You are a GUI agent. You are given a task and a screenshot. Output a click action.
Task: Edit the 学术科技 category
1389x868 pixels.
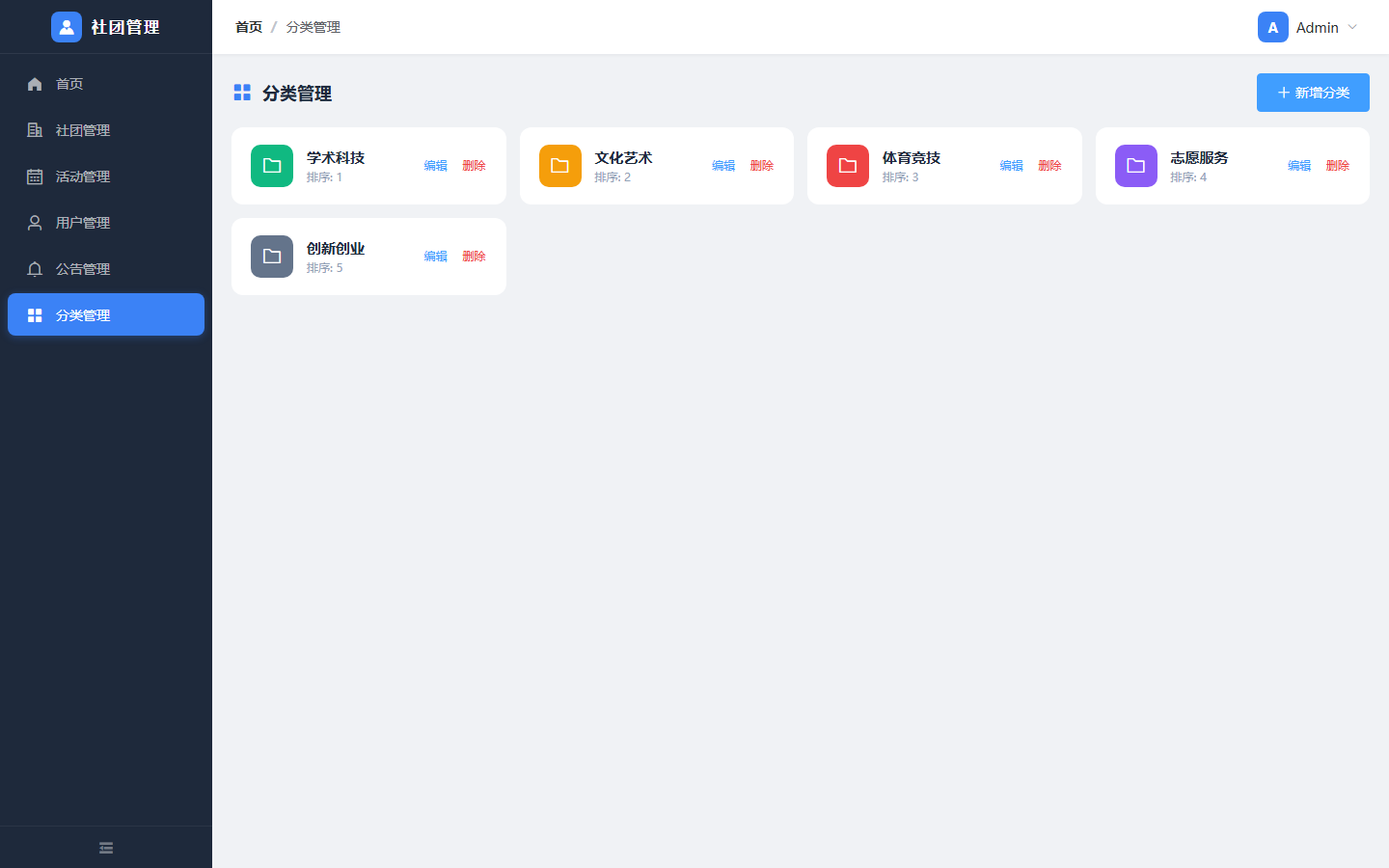click(x=436, y=166)
